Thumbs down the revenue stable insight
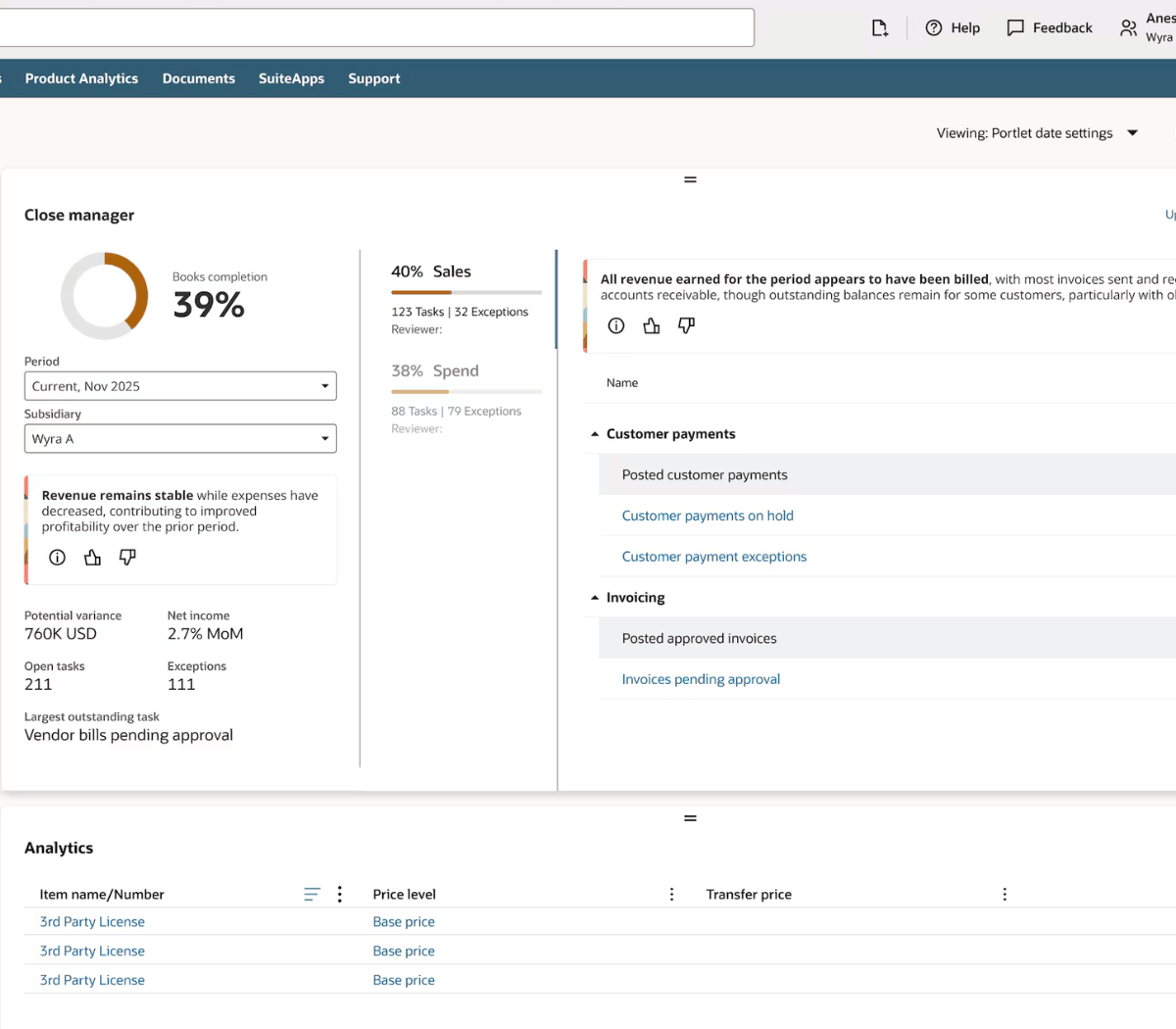 tap(127, 558)
